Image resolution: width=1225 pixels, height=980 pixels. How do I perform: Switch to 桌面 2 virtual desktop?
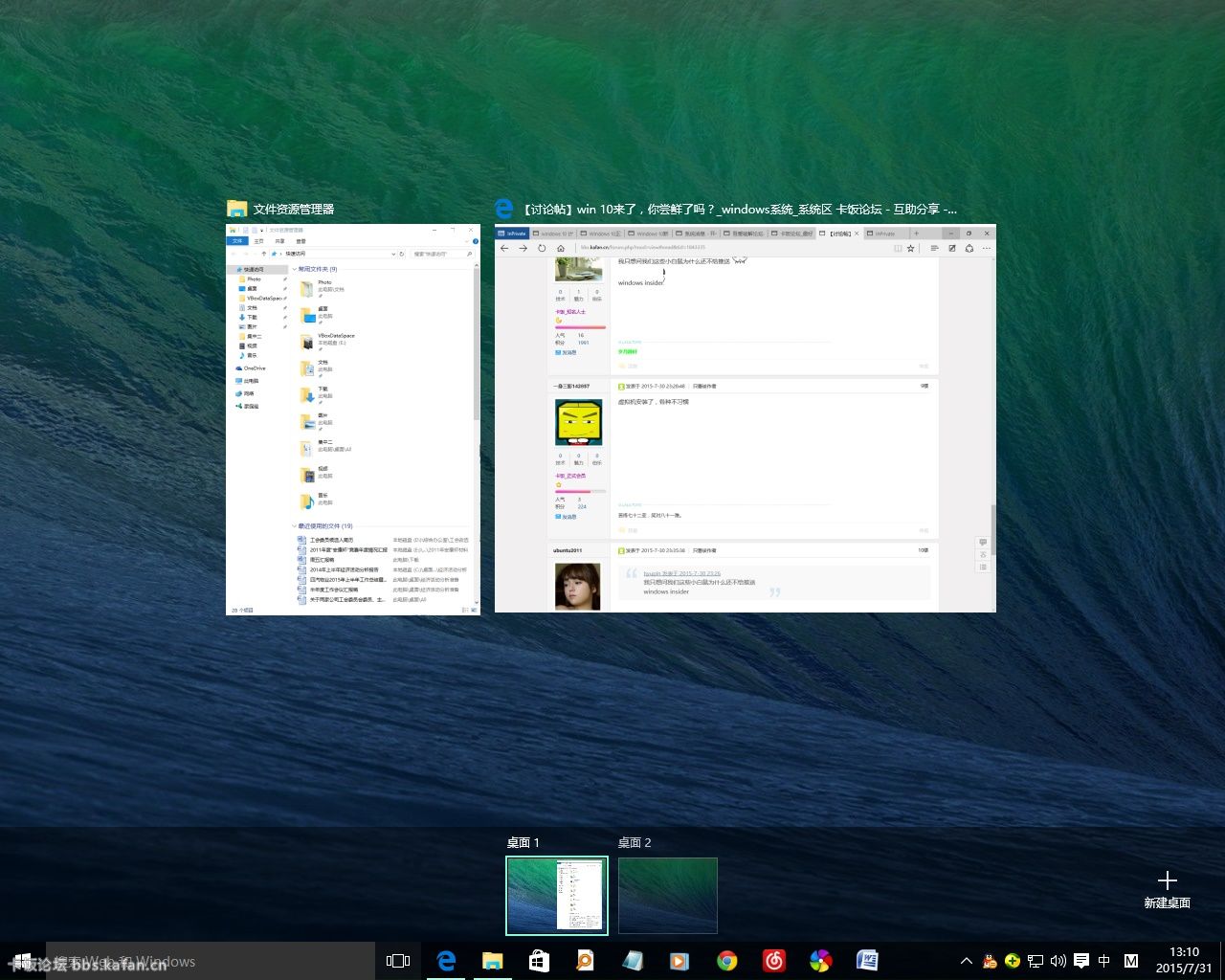click(668, 895)
